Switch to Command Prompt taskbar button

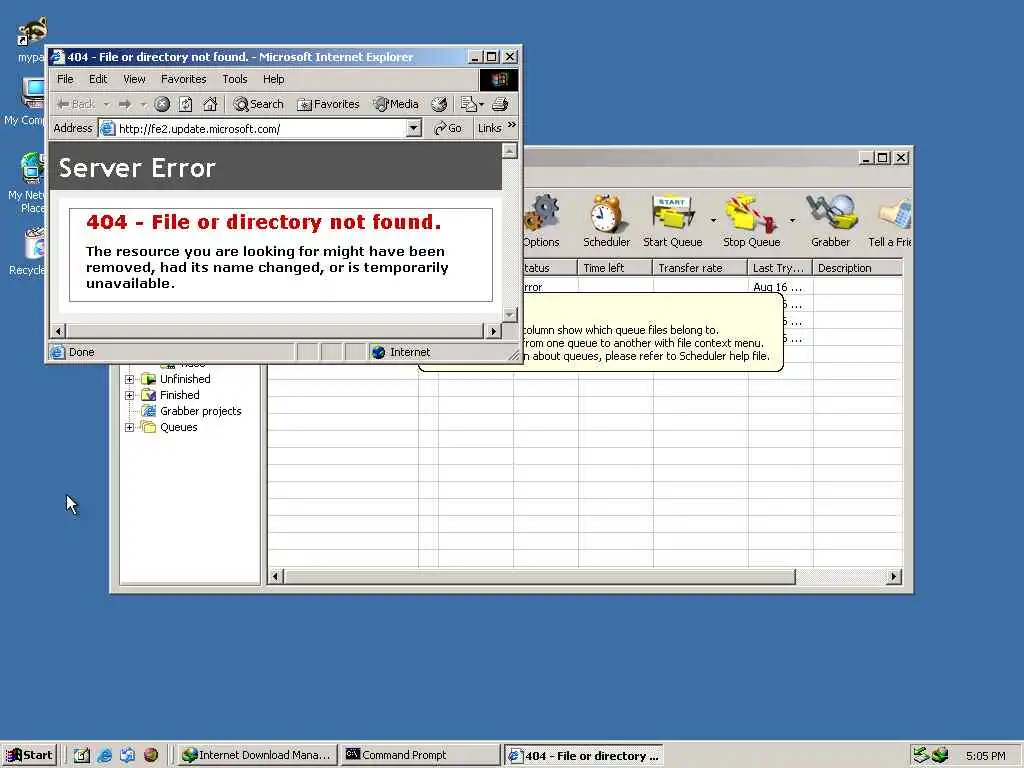pos(419,755)
